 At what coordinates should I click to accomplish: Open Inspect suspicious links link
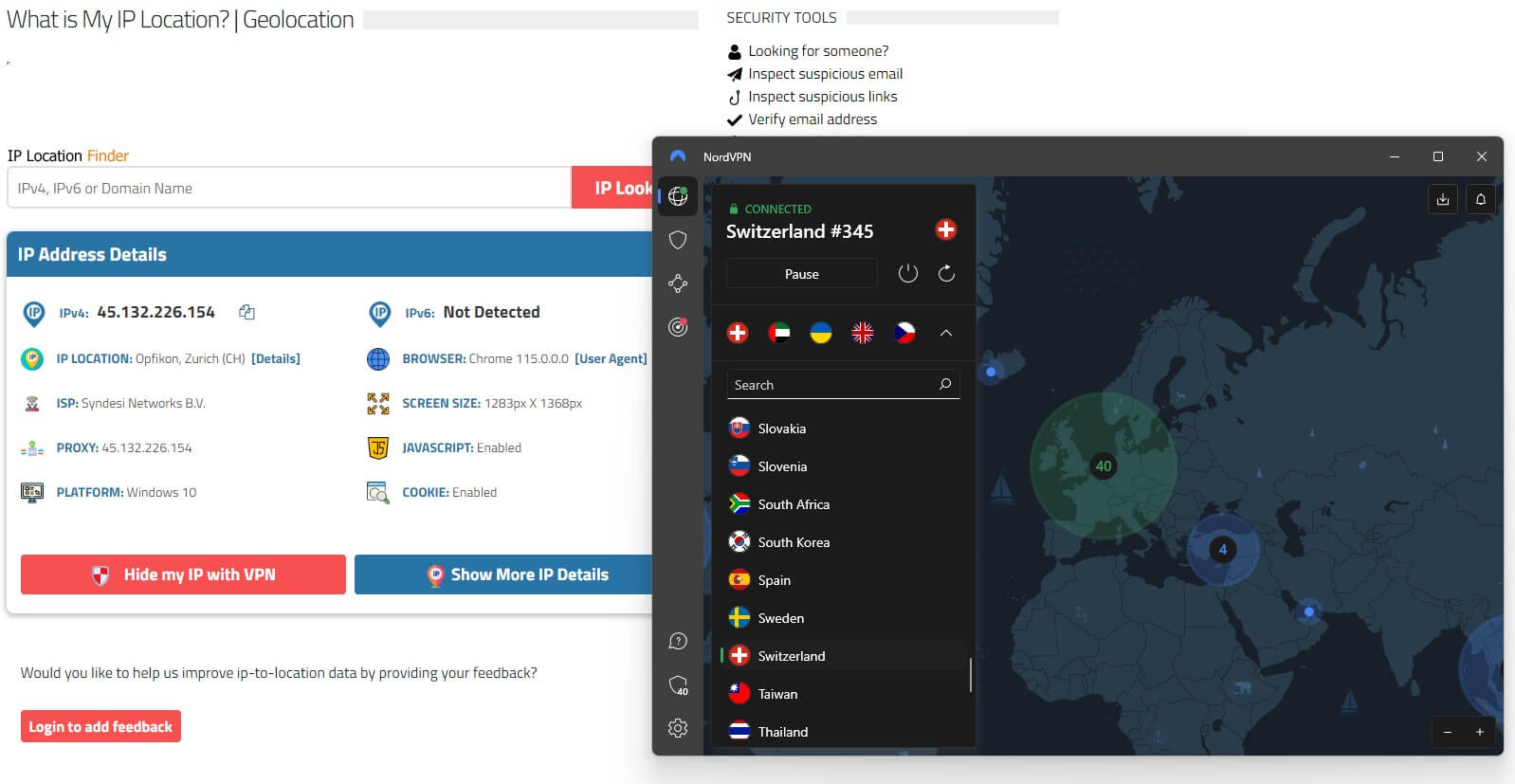[x=822, y=97]
